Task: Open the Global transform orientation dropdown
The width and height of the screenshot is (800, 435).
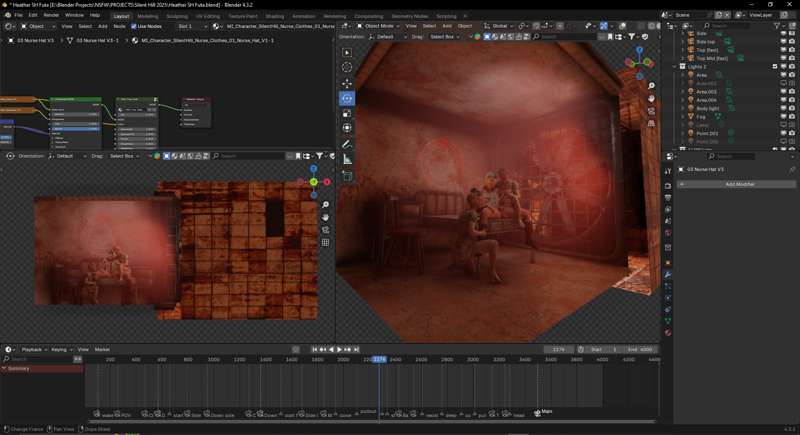Action: coord(497,26)
